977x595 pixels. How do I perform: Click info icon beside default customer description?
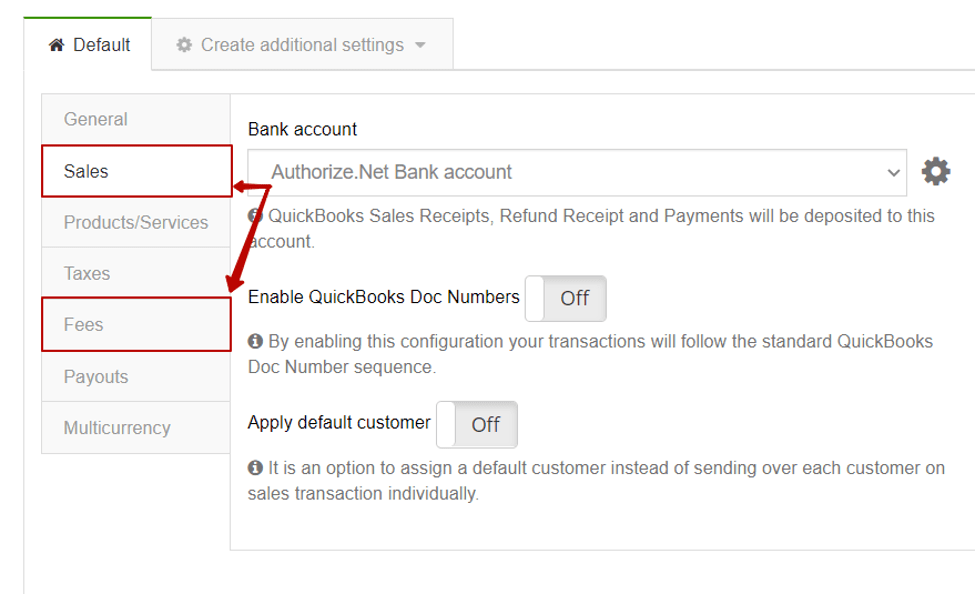coord(255,468)
